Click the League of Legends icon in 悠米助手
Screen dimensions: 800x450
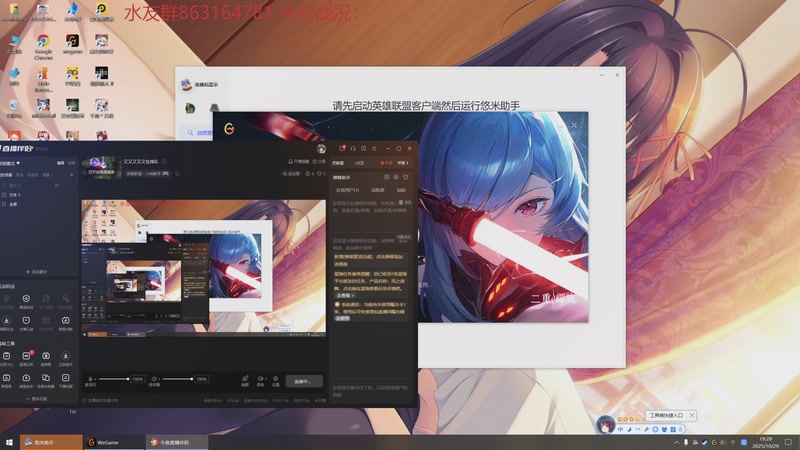click(190, 108)
